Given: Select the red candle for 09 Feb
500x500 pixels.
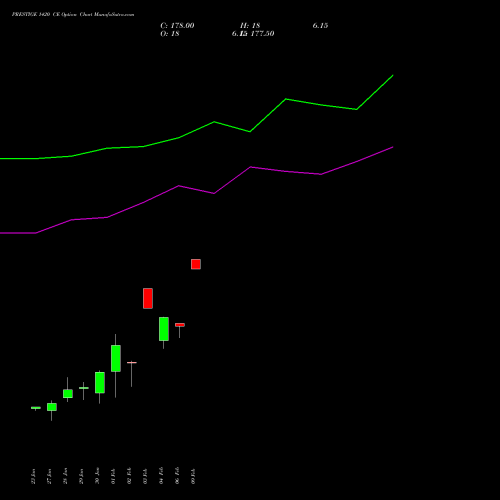Looking at the screenshot, I should [x=196, y=264].
